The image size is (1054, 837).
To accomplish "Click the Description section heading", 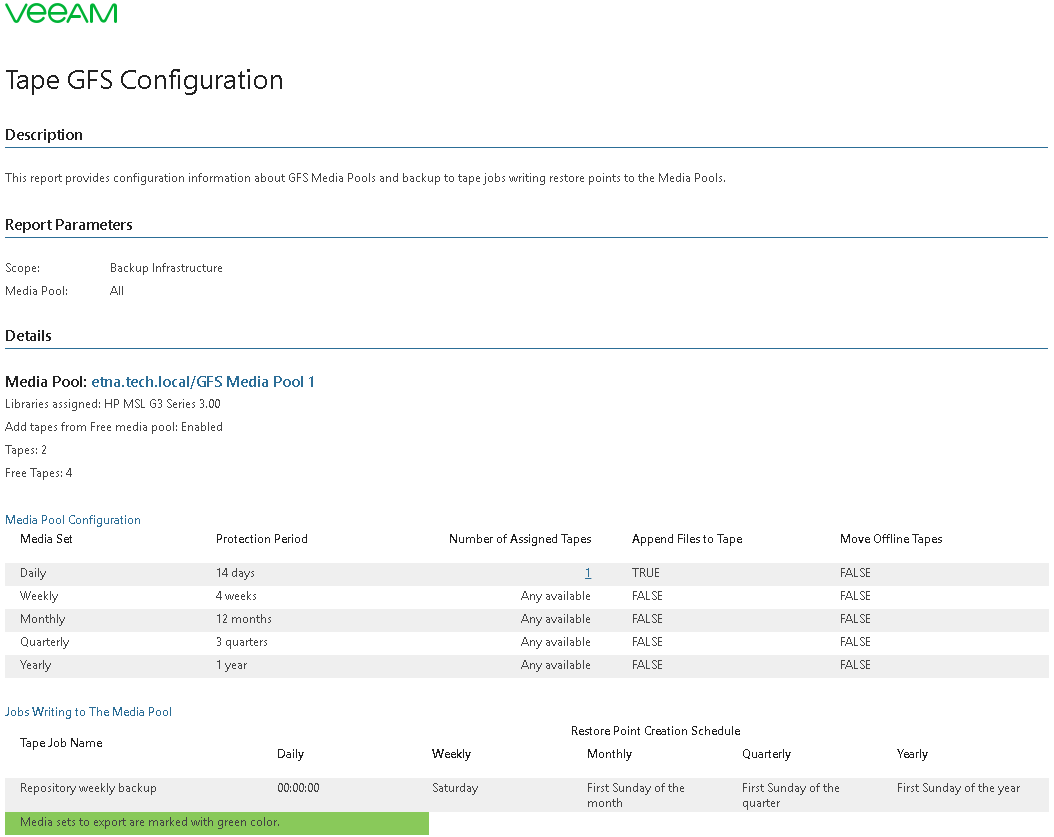I will [x=44, y=134].
